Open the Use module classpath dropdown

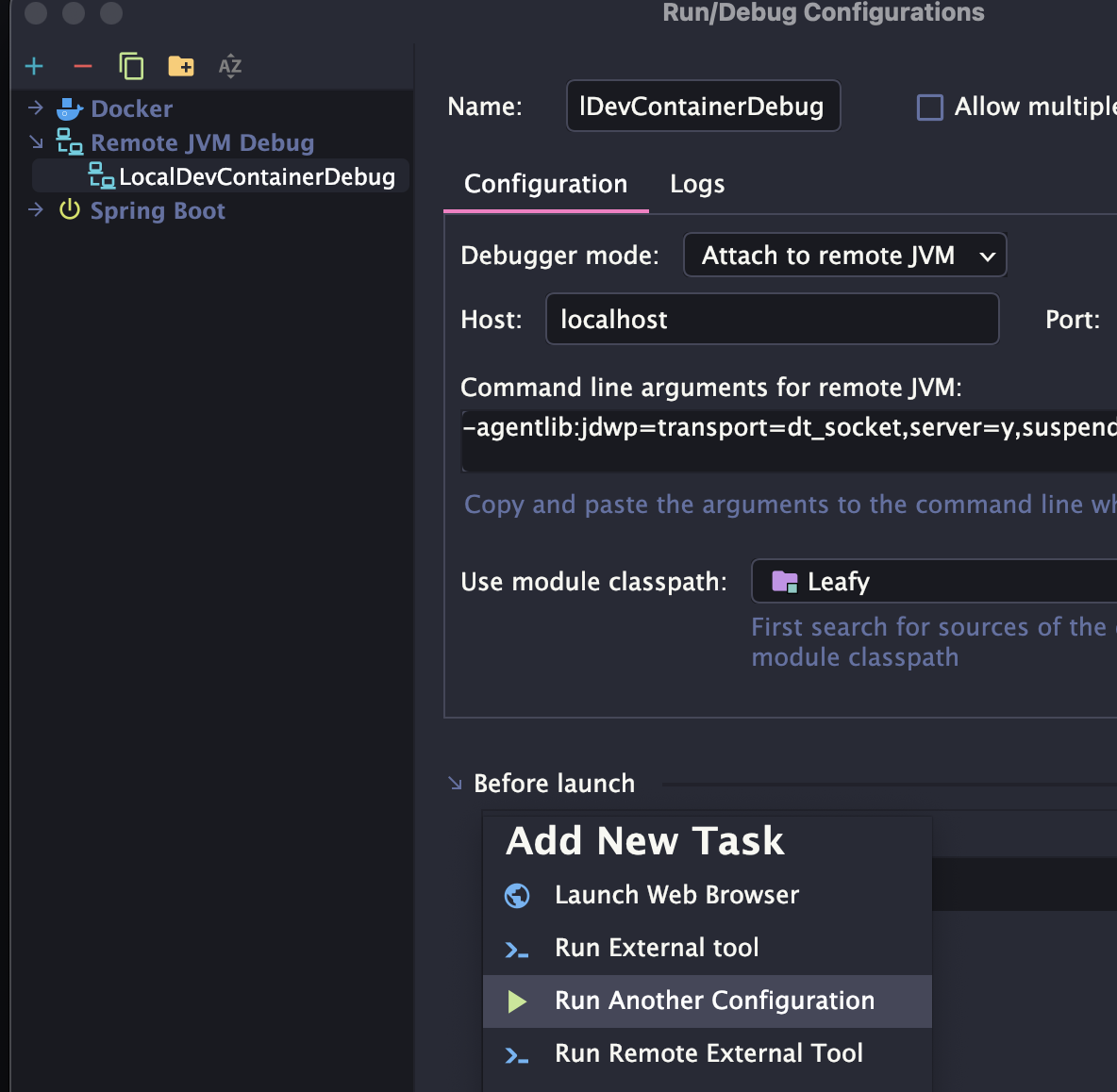click(x=934, y=582)
